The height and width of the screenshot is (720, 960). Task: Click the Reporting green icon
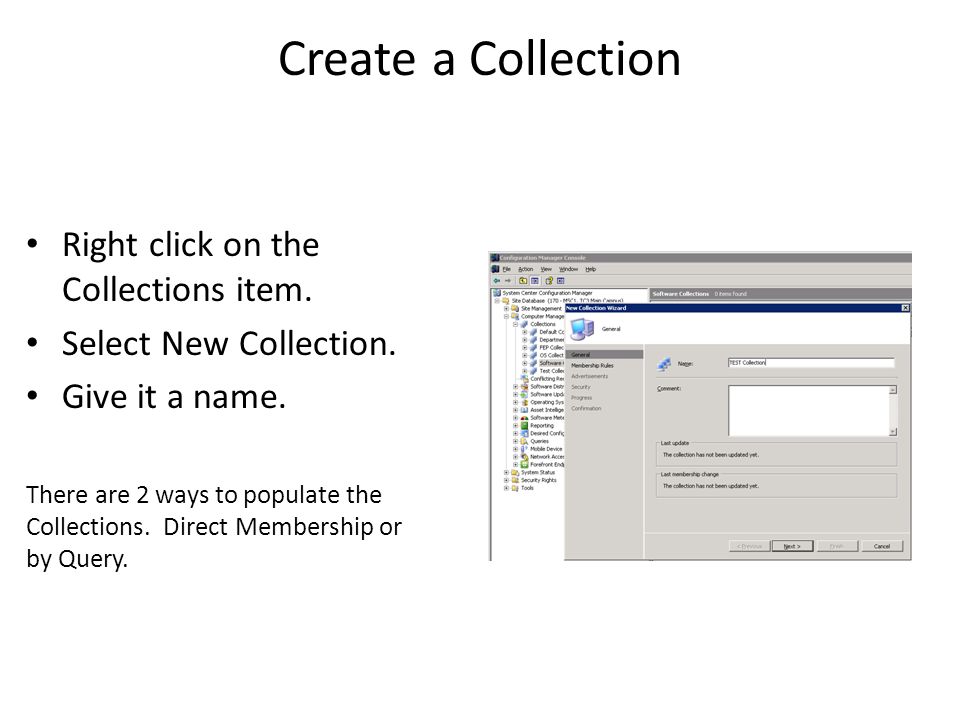(525, 426)
